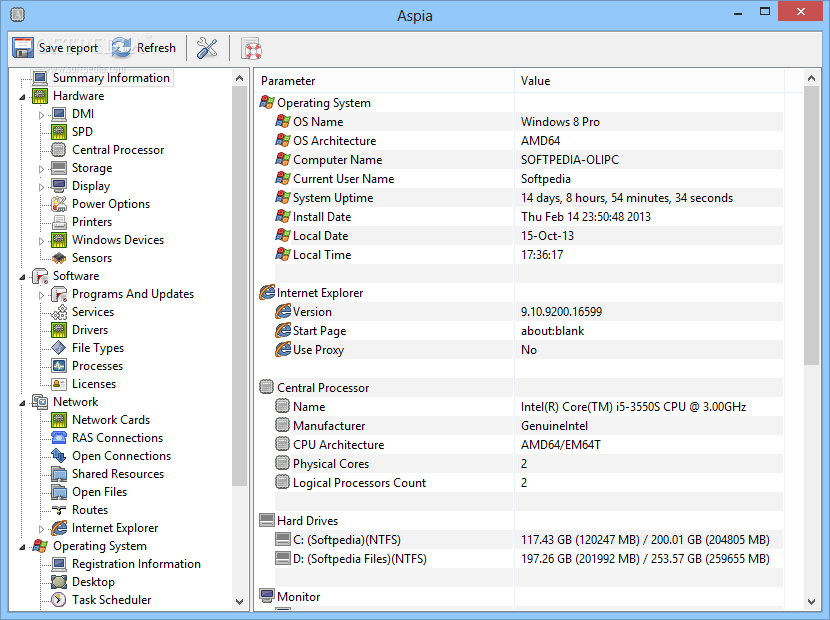Click the Open Connections icon
830x620 pixels.
[x=59, y=456]
